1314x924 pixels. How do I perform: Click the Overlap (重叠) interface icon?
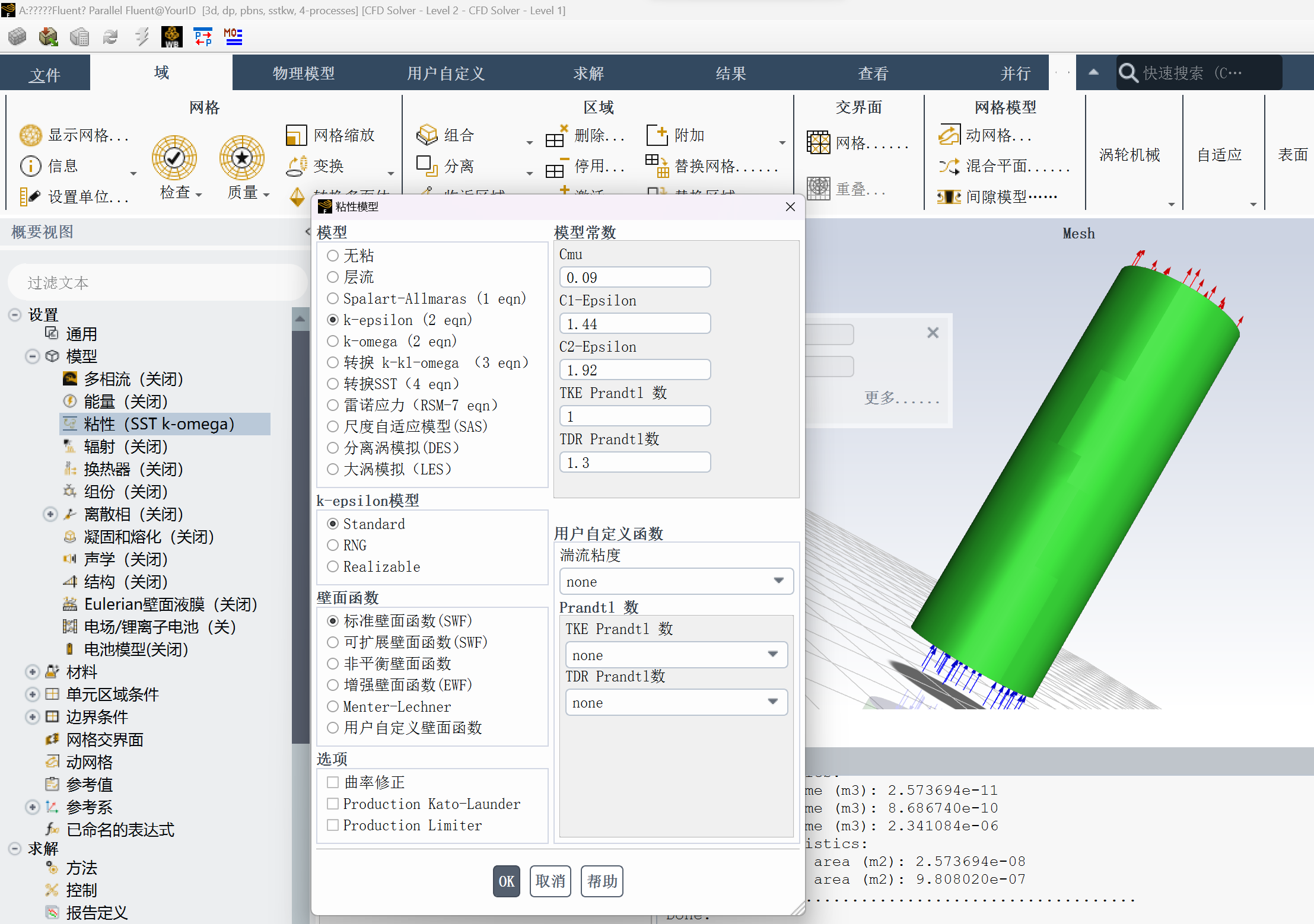click(x=818, y=189)
